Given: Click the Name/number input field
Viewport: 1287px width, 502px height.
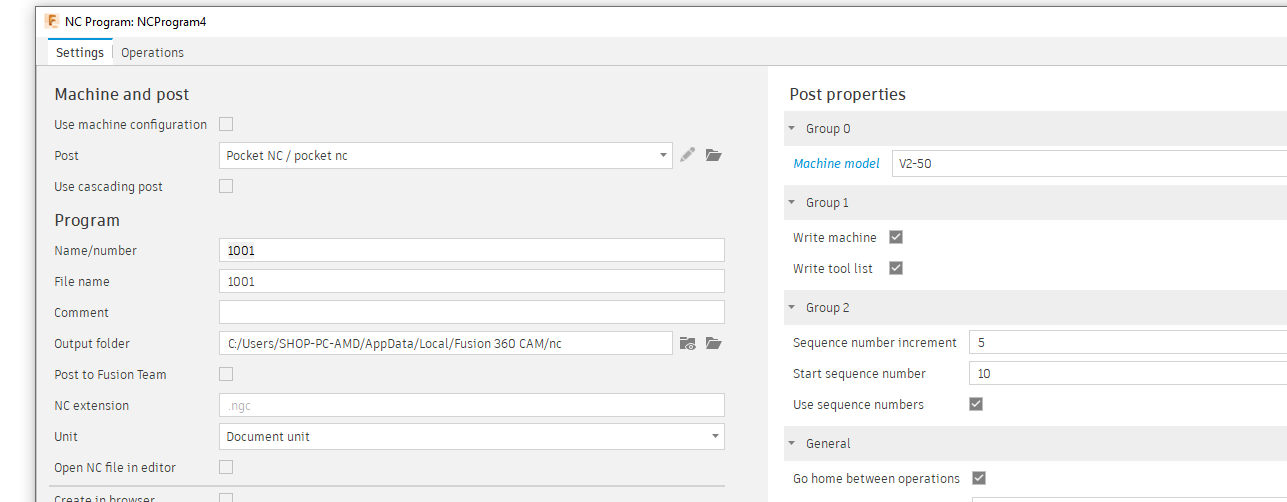Looking at the screenshot, I should pyautogui.click(x=472, y=250).
